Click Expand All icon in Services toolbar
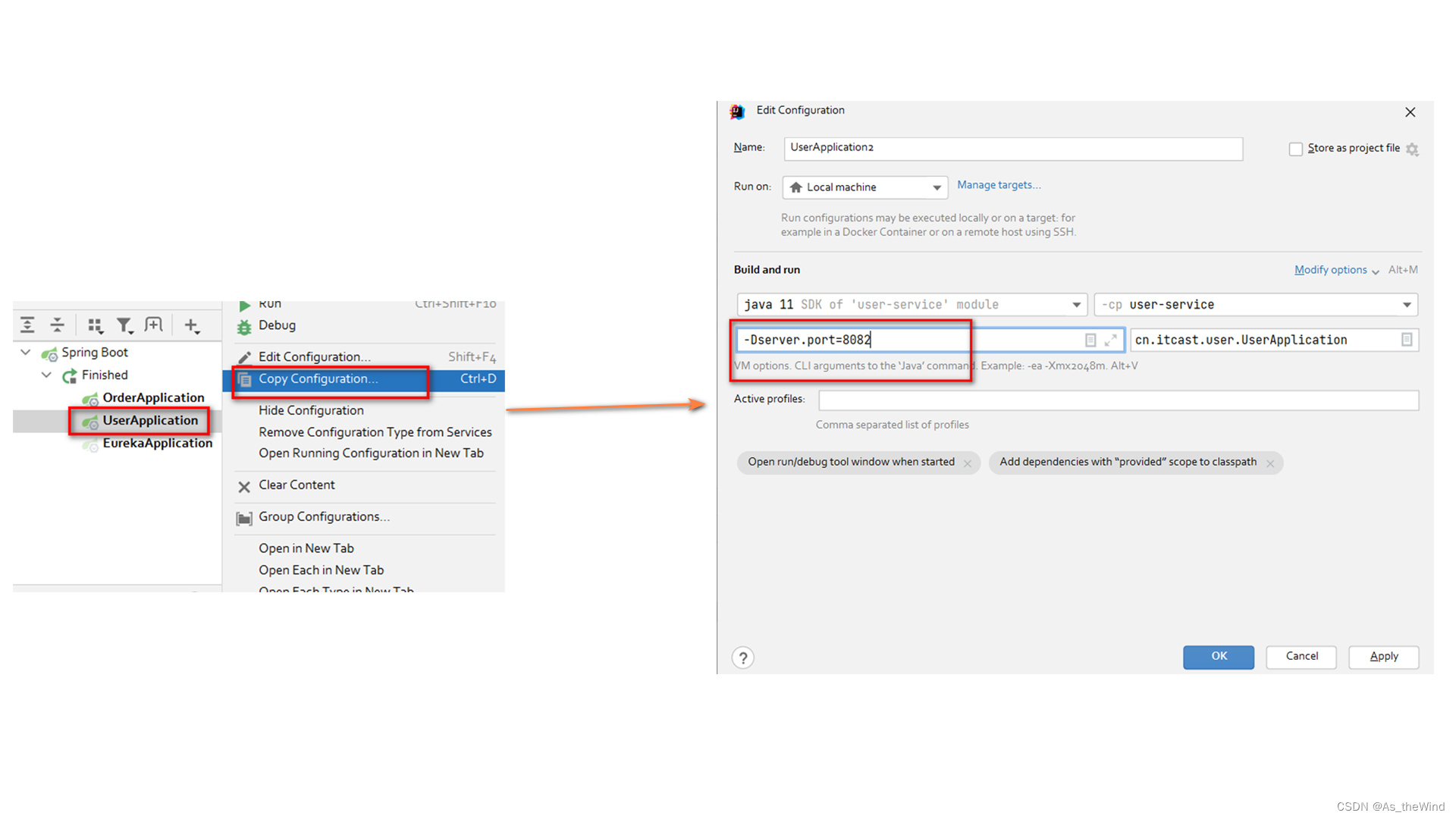 pyautogui.click(x=27, y=325)
